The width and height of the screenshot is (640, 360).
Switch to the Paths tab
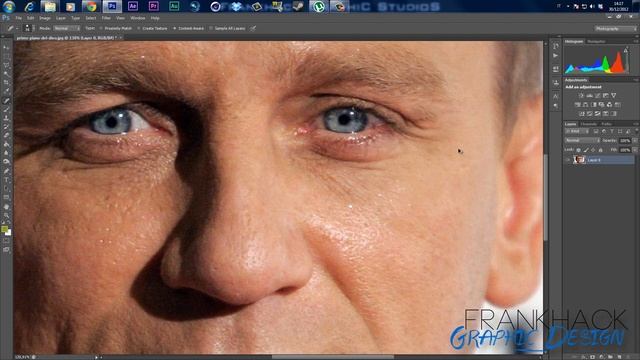click(x=607, y=124)
